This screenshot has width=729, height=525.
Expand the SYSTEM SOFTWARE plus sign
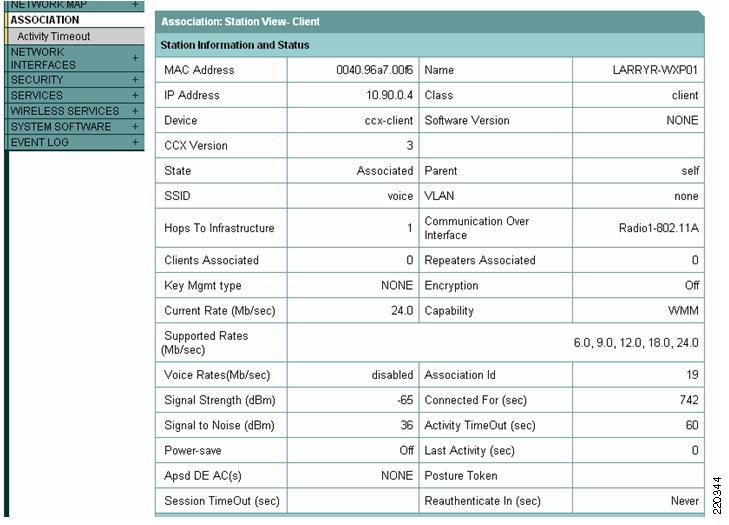point(135,126)
